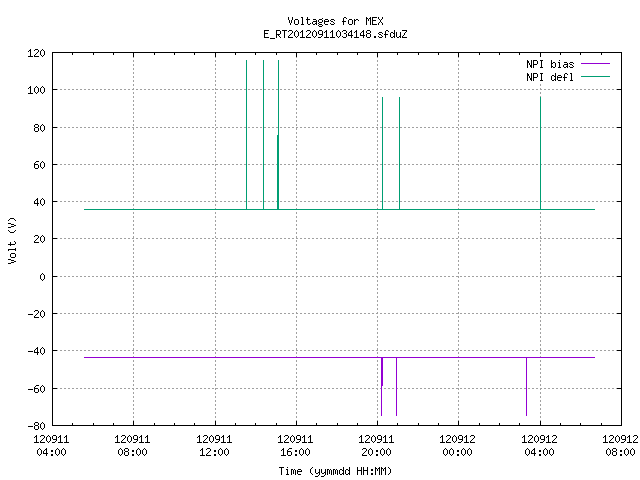Click the y-axis tick label 120
The height and width of the screenshot is (480, 640).
(x=36, y=53)
